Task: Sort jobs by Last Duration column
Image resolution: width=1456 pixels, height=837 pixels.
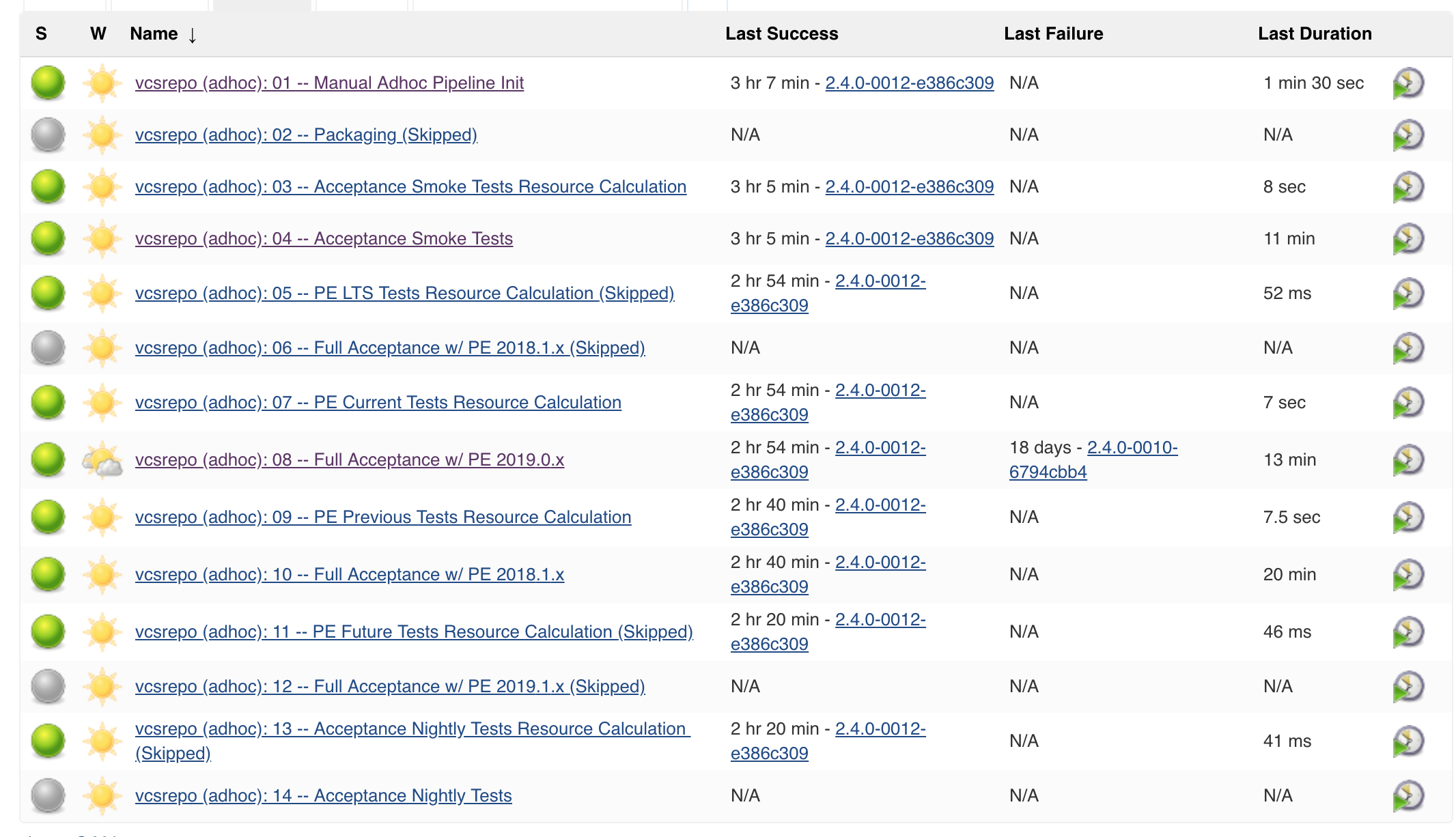Action: tap(1314, 33)
